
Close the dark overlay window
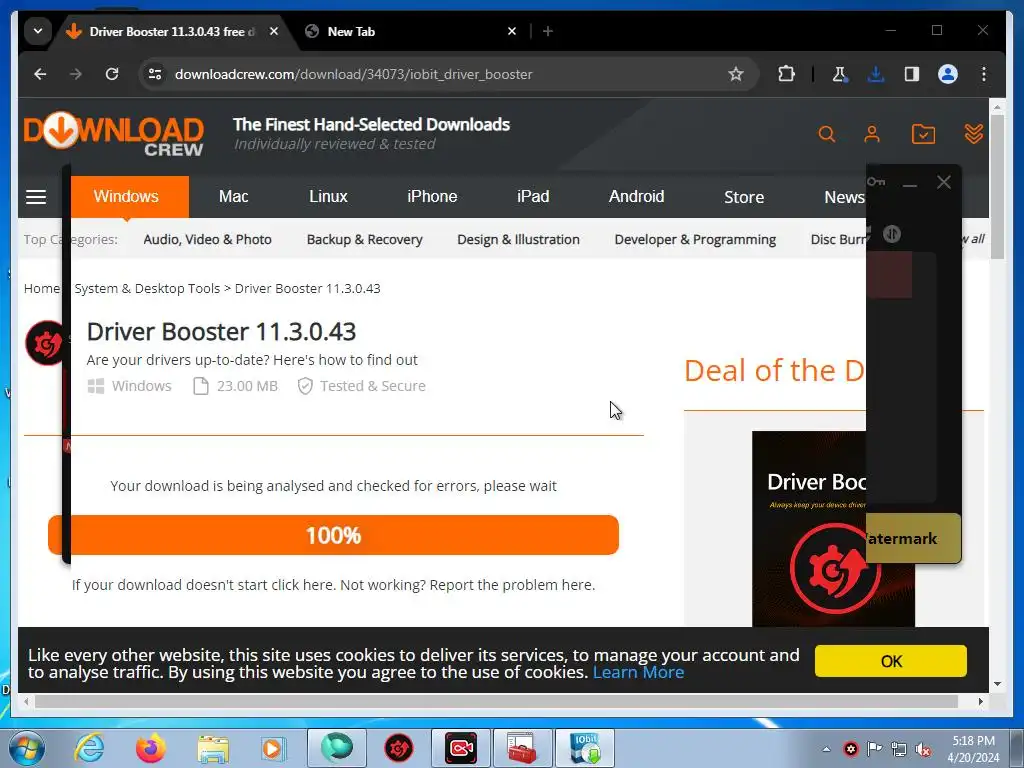tap(944, 182)
